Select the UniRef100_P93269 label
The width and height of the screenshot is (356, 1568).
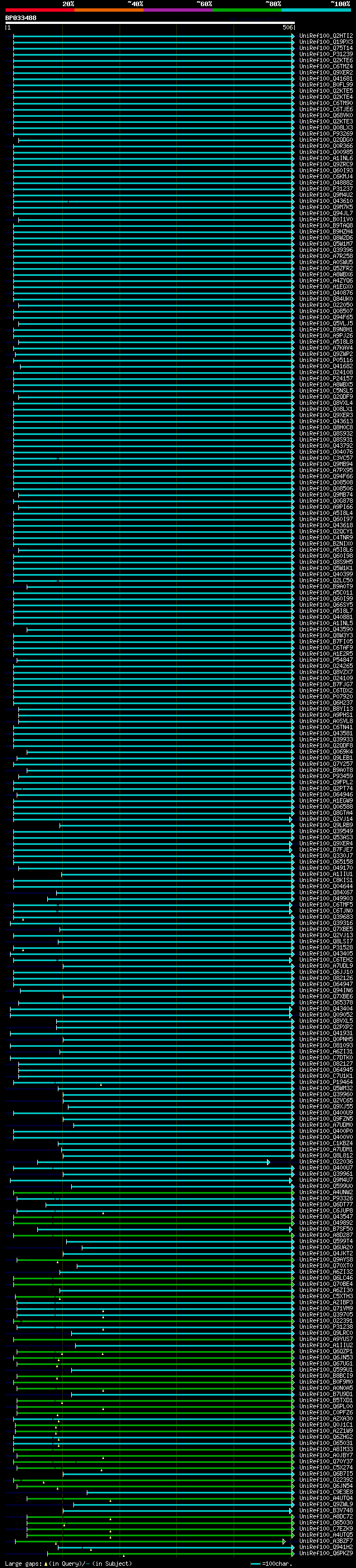coord(326,134)
